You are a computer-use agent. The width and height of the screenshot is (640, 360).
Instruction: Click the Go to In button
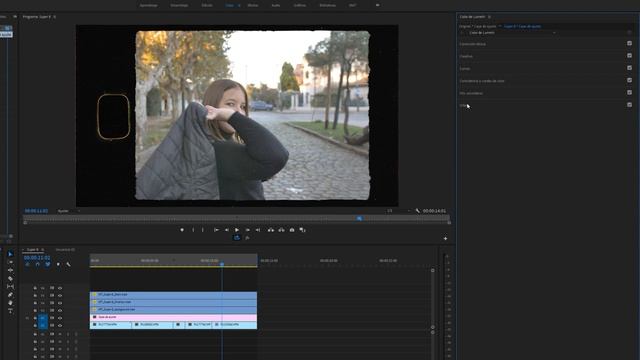(x=216, y=230)
